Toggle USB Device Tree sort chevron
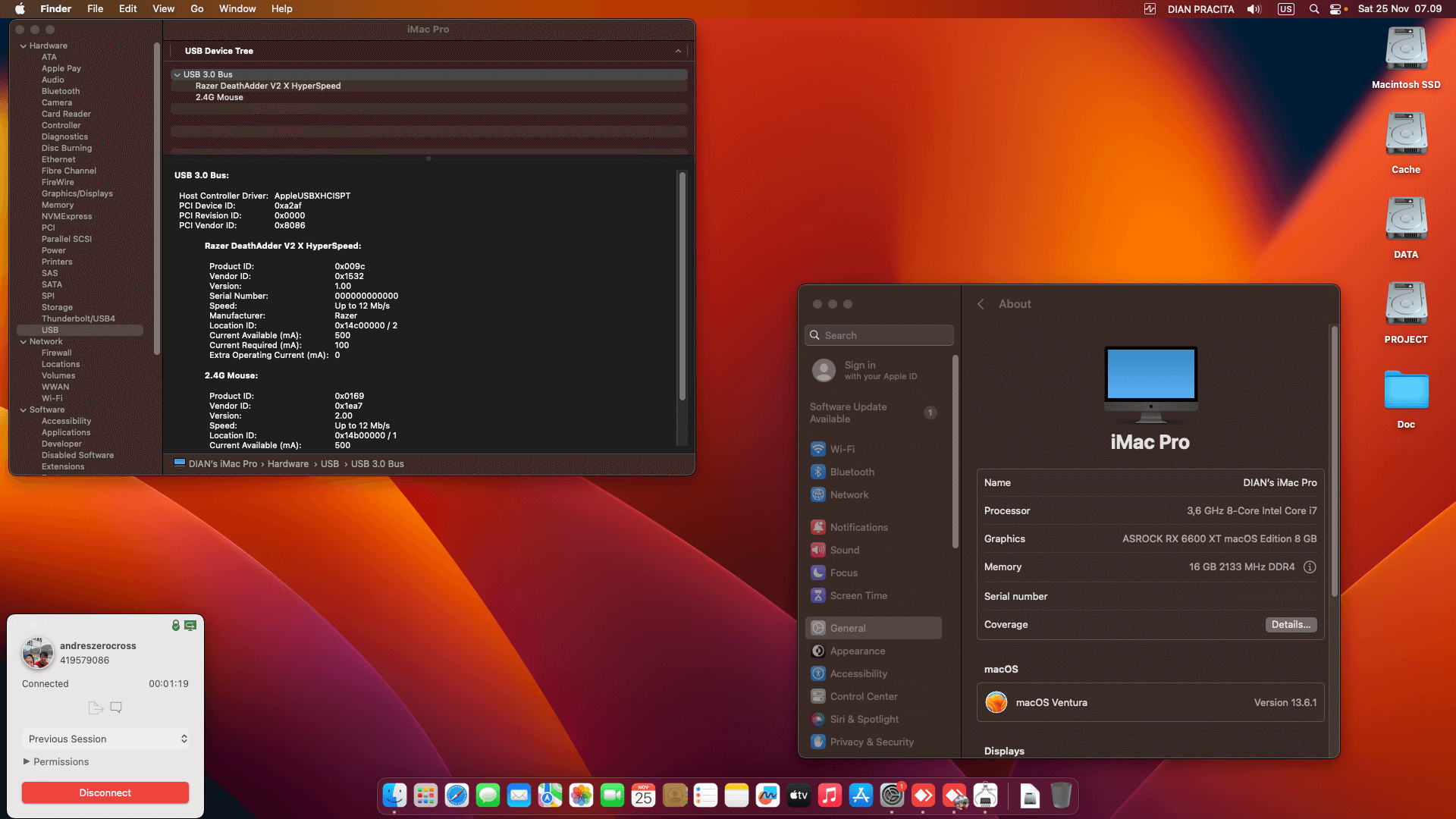Screen dimensions: 1456x819 [x=678, y=51]
